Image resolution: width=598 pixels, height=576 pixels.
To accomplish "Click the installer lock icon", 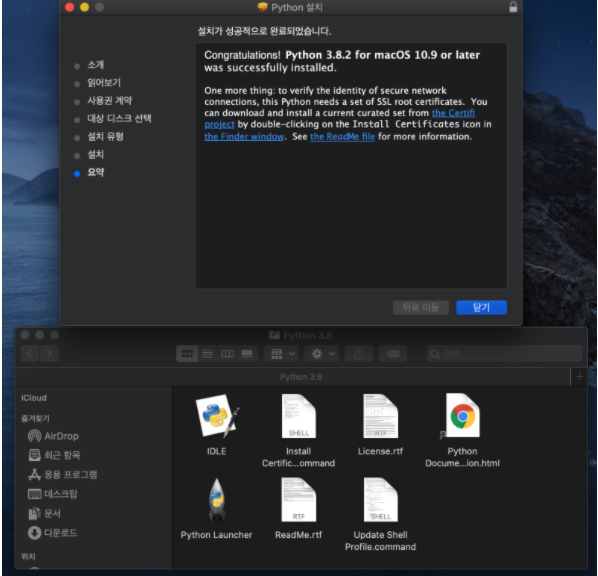I will pyautogui.click(x=513, y=7).
